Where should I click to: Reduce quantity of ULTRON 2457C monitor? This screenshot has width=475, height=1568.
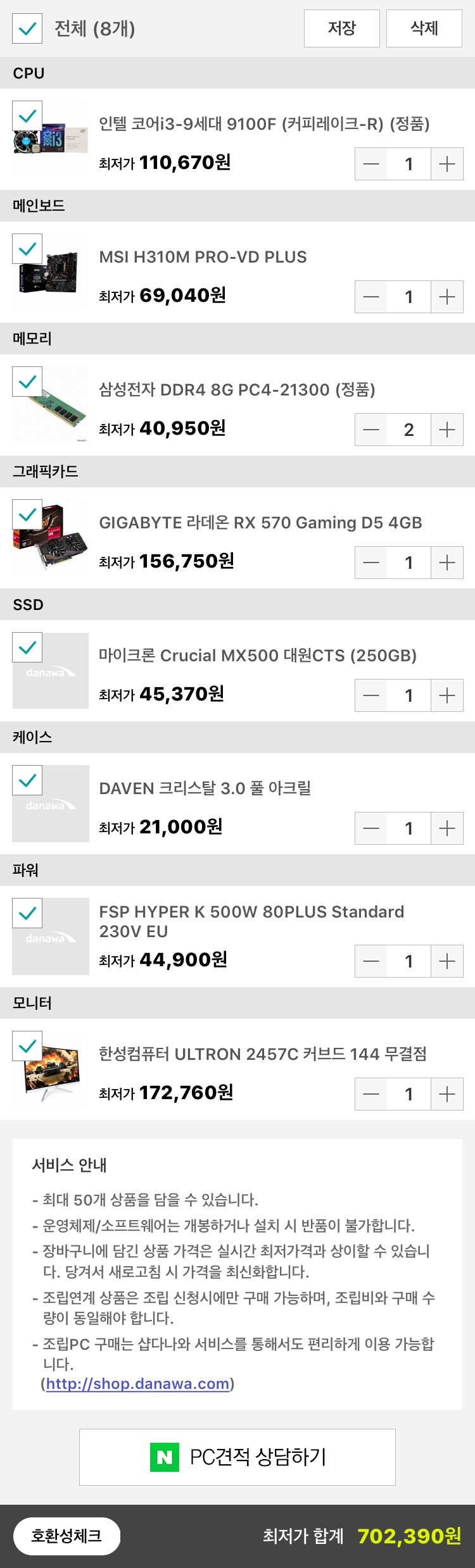[x=371, y=1094]
